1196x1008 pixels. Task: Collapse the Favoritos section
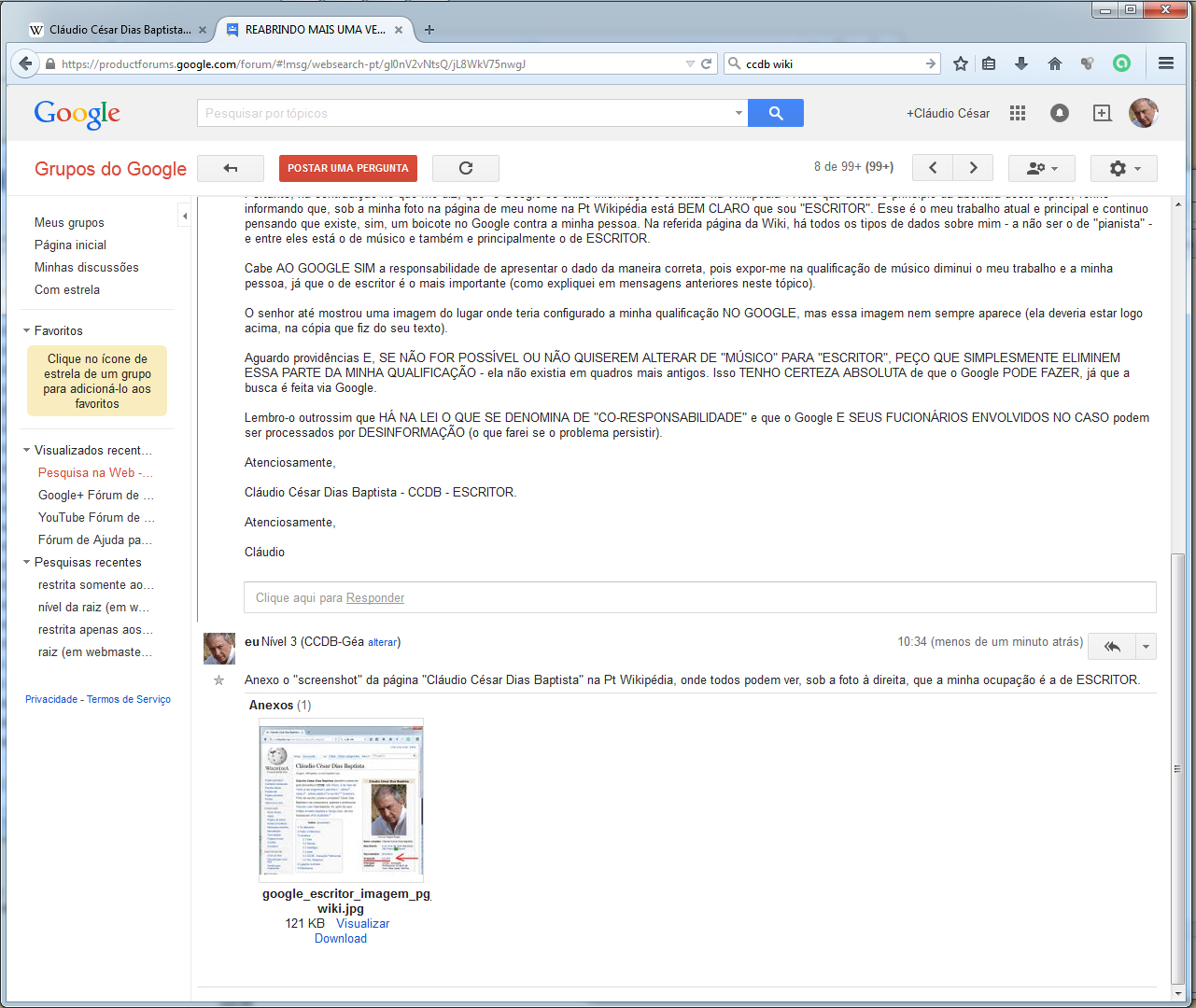pos(27,330)
